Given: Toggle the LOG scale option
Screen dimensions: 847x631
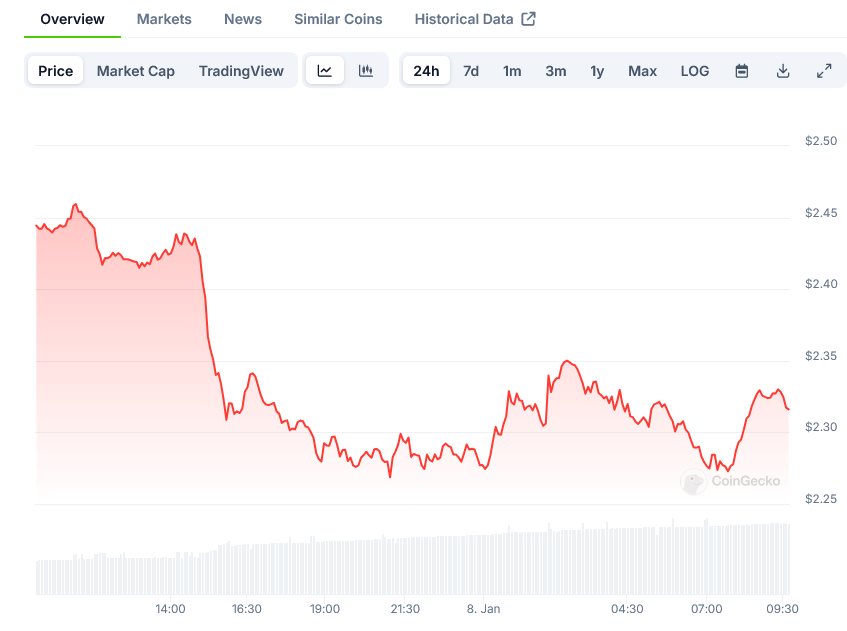Looking at the screenshot, I should 695,71.
